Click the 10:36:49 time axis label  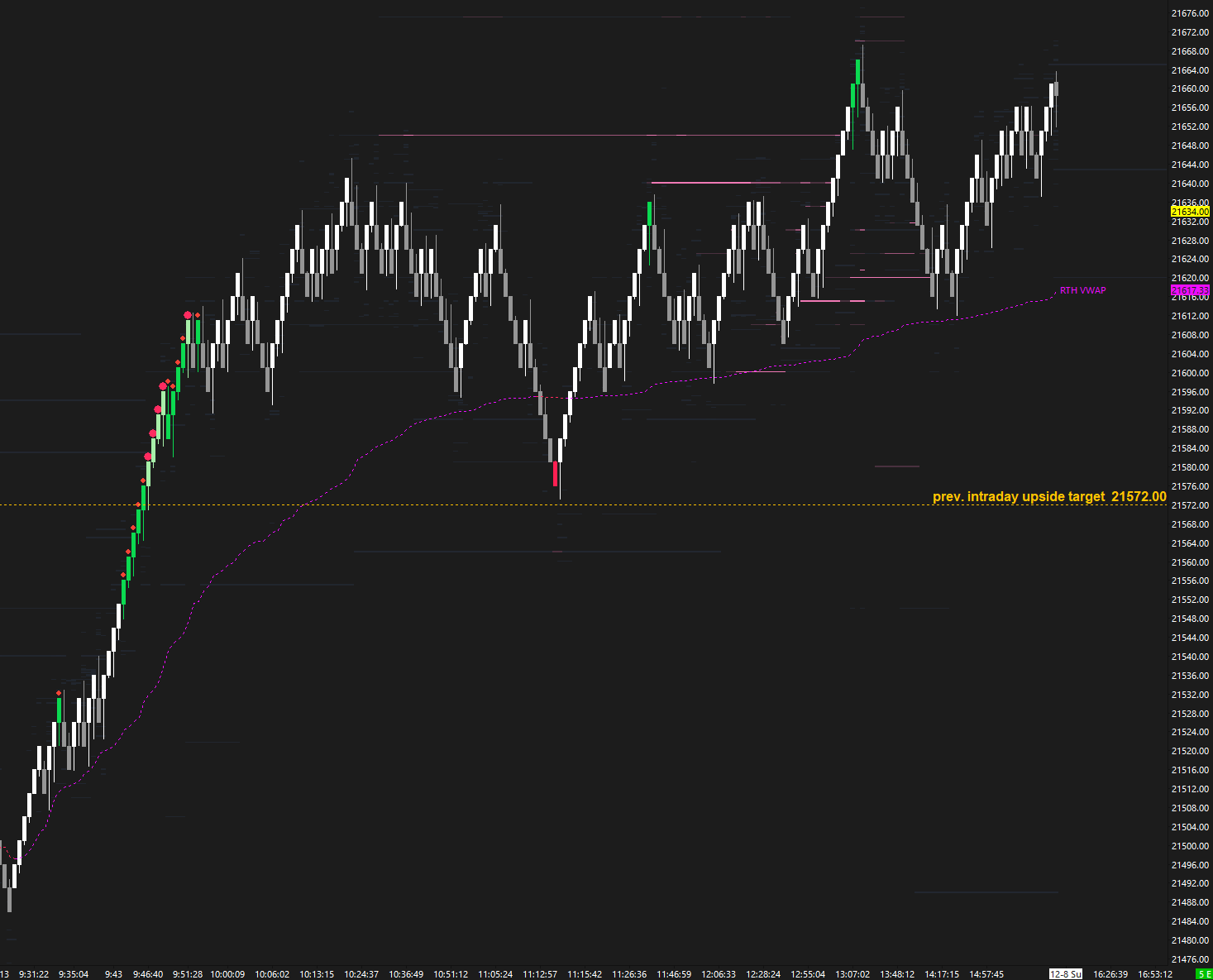406,974
